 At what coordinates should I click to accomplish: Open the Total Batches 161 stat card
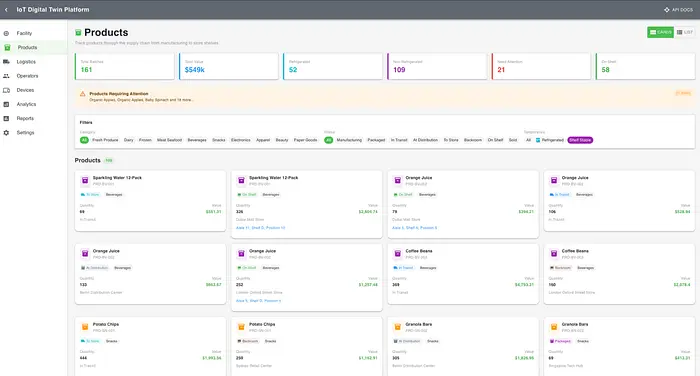(125, 66)
